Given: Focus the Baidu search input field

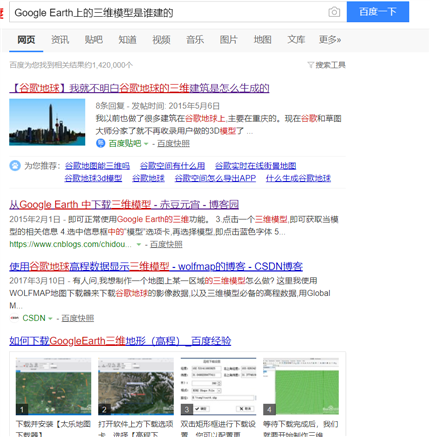Looking at the screenshot, I should tap(178, 12).
